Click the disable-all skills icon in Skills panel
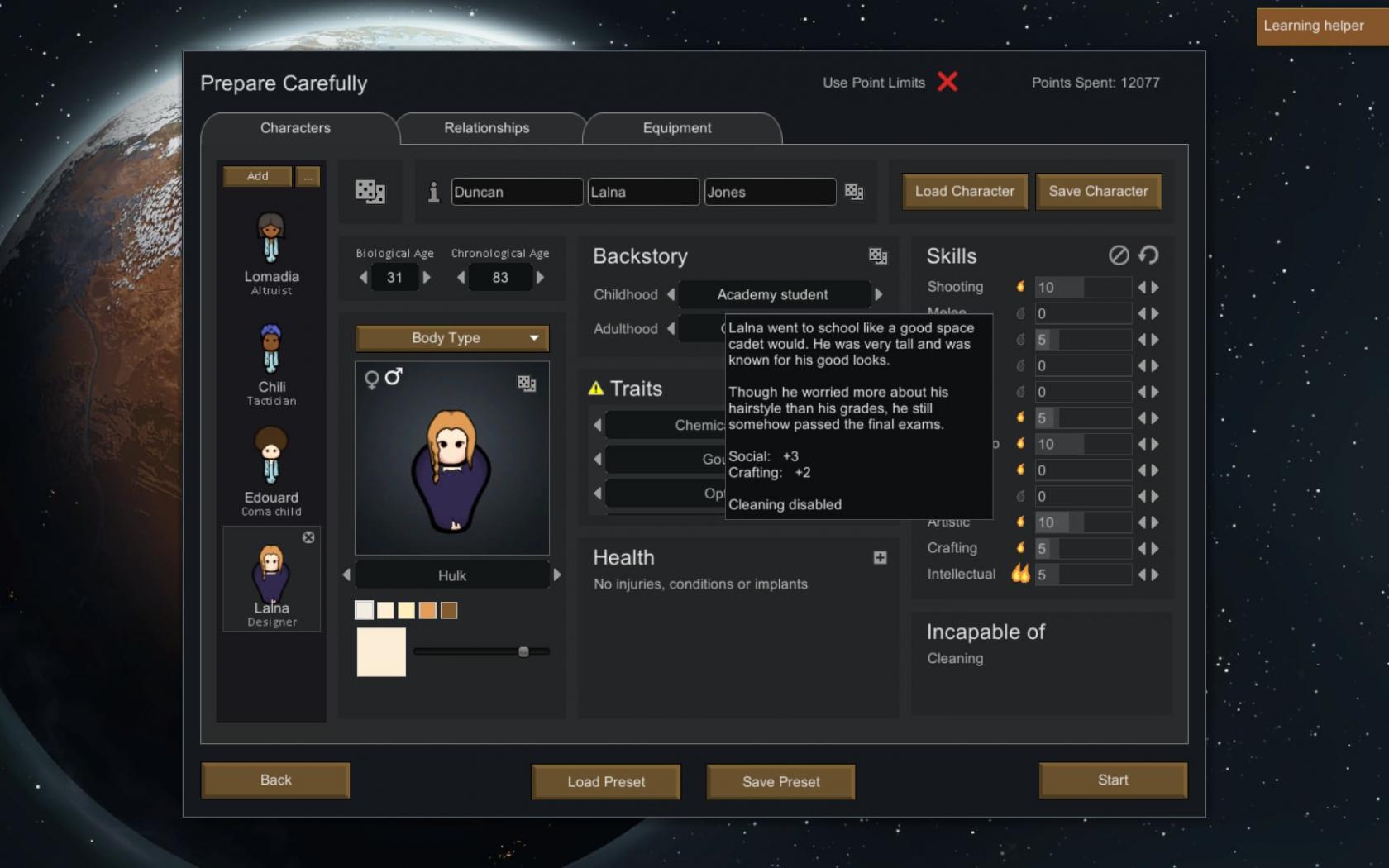Image resolution: width=1389 pixels, height=868 pixels. tap(1119, 255)
